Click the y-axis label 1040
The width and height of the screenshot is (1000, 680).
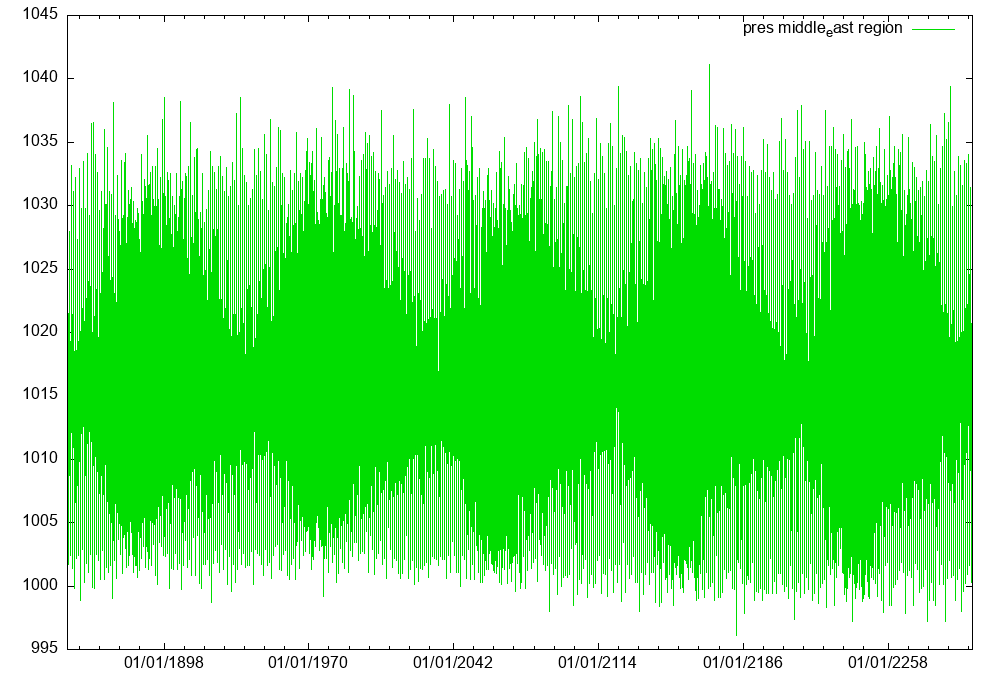(x=40, y=77)
